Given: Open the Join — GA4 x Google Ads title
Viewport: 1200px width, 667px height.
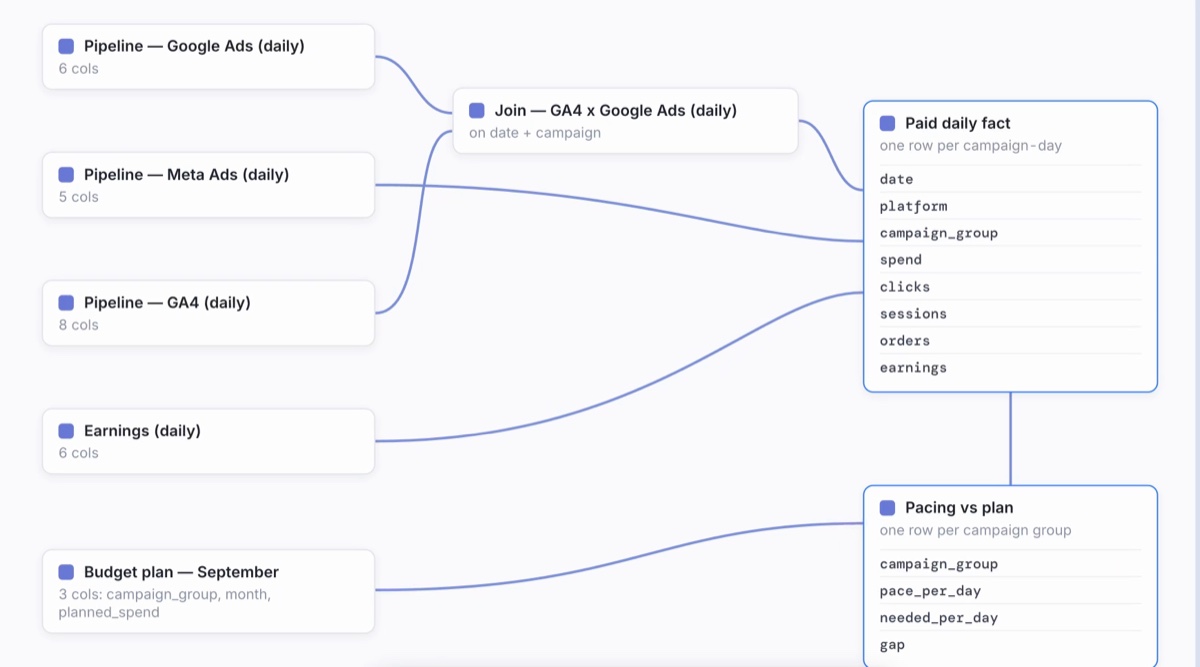Looking at the screenshot, I should coord(616,110).
